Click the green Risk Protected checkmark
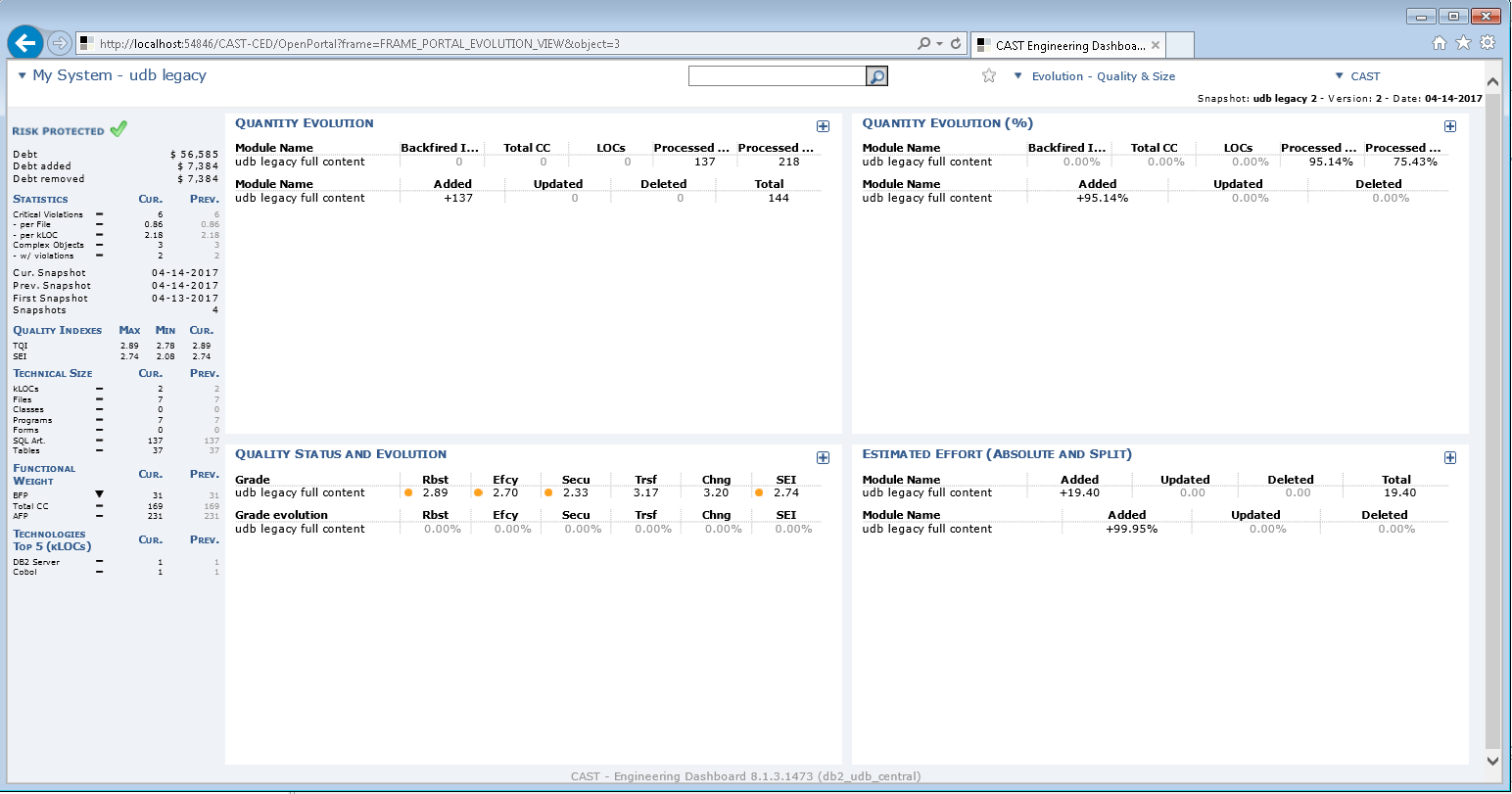Image resolution: width=1512 pixels, height=794 pixels. pos(118,129)
